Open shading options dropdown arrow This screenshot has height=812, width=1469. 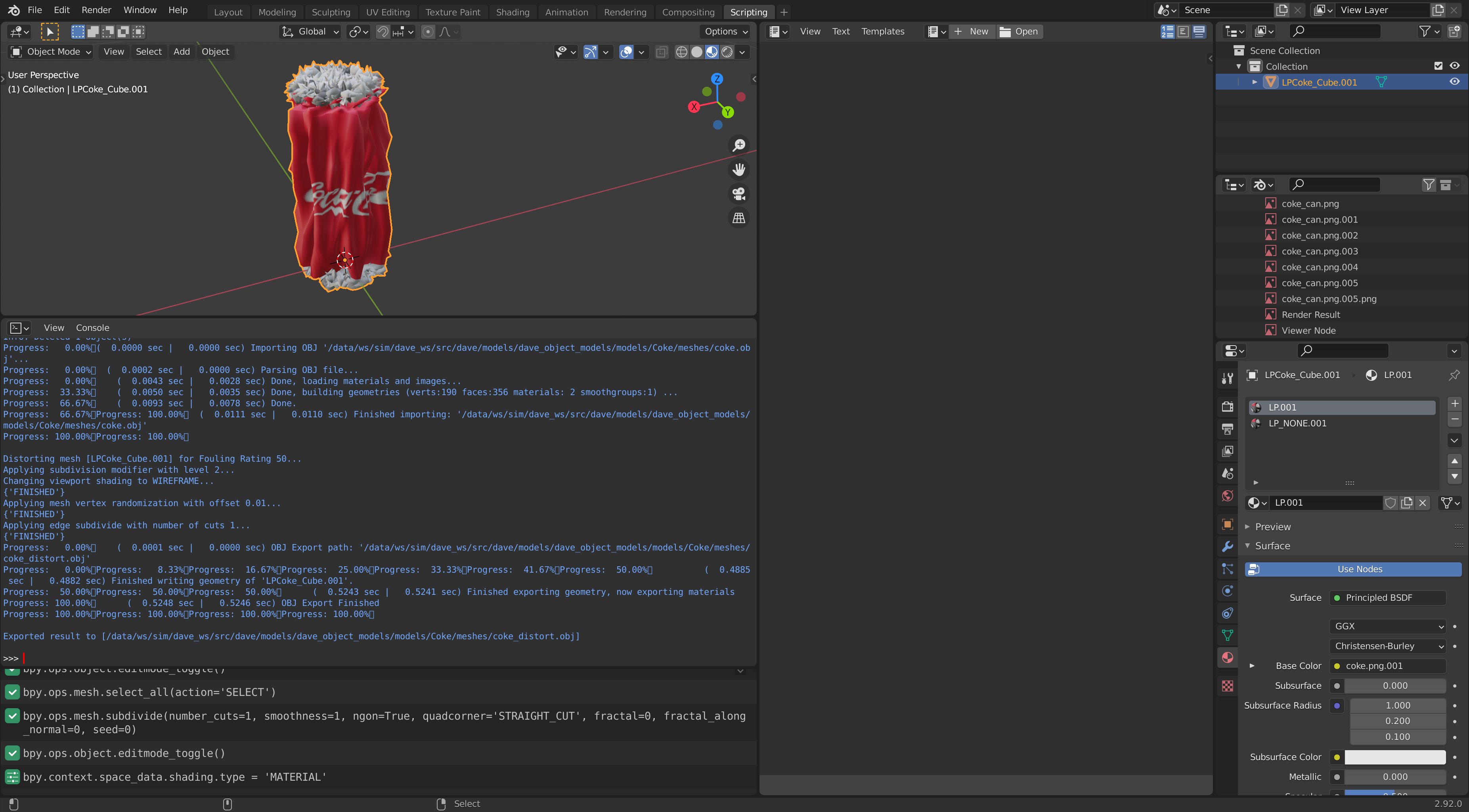[742, 52]
